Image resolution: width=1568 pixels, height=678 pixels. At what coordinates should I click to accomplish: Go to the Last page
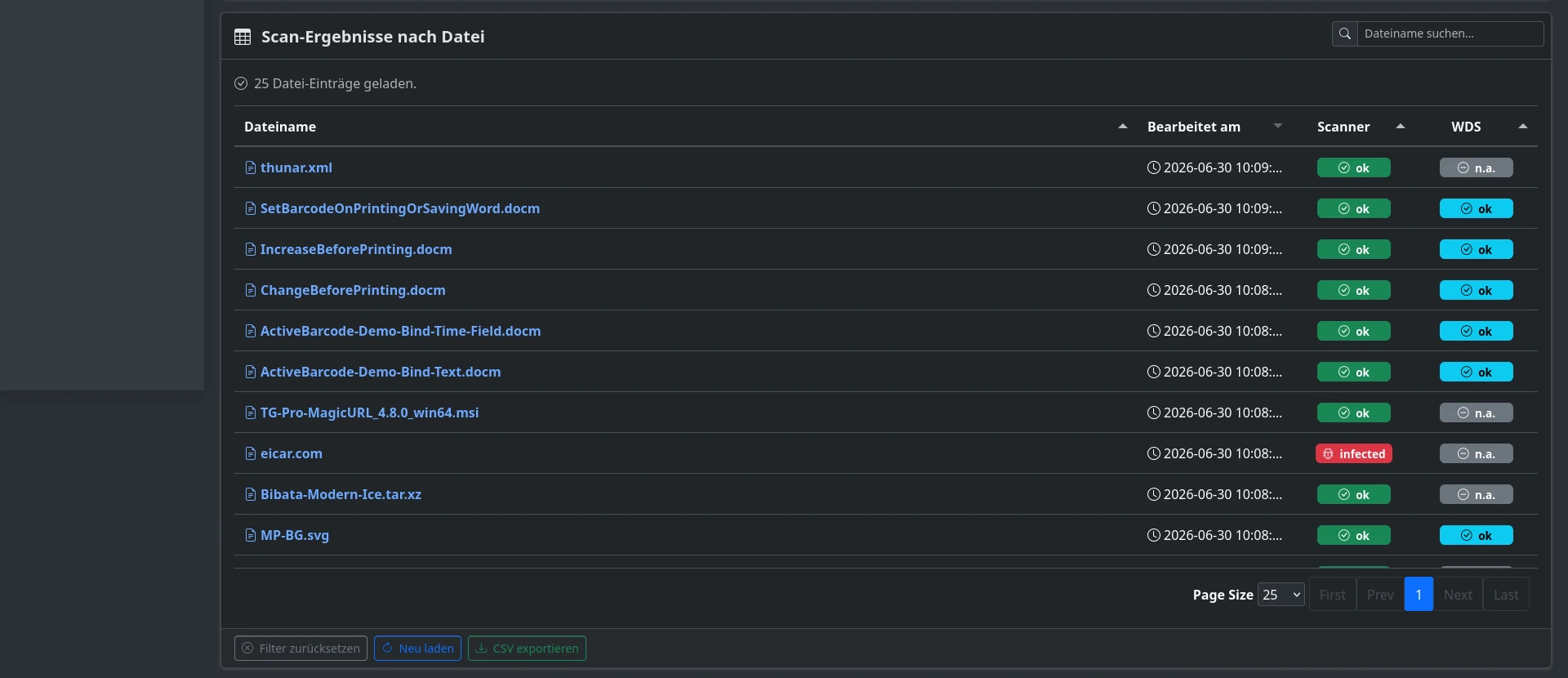[x=1506, y=595]
